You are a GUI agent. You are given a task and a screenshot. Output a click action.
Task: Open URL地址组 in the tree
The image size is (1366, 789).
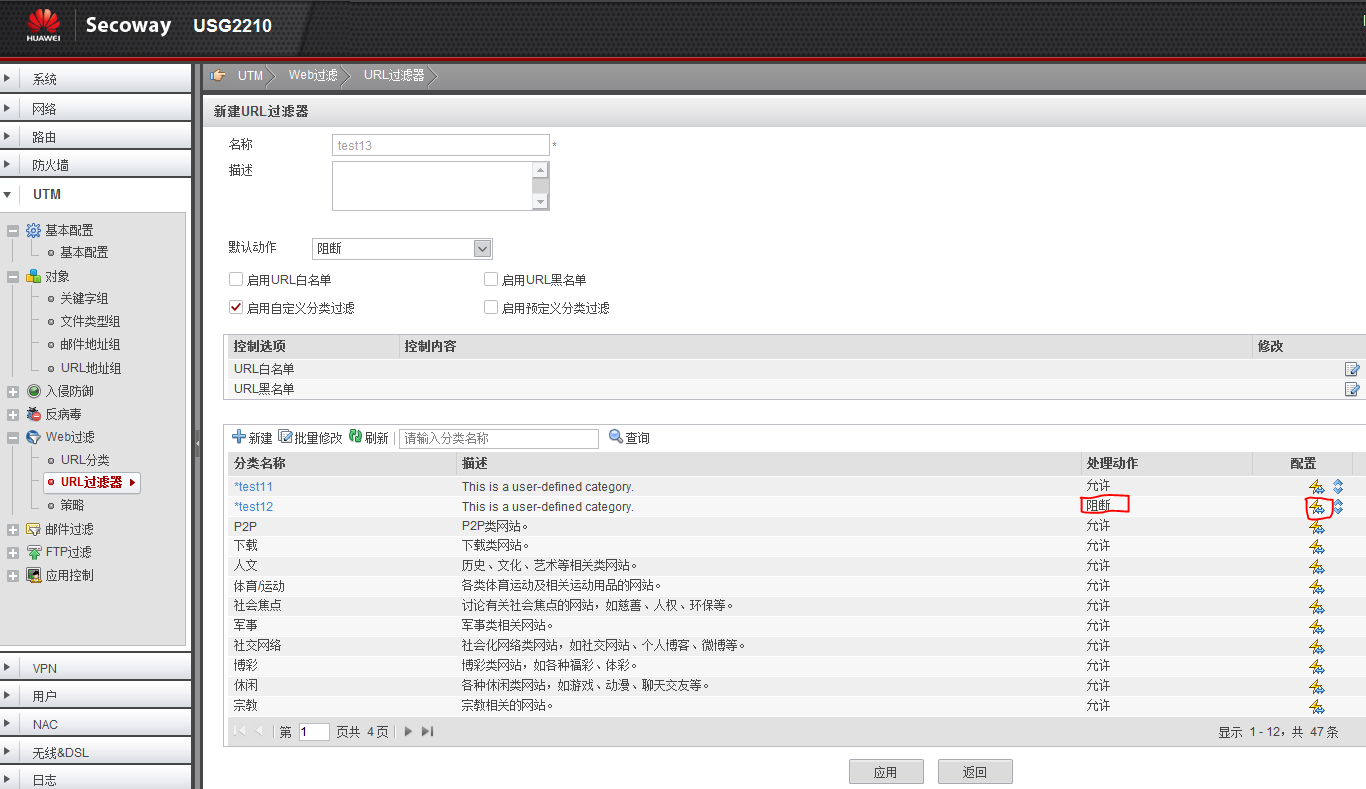click(x=91, y=368)
